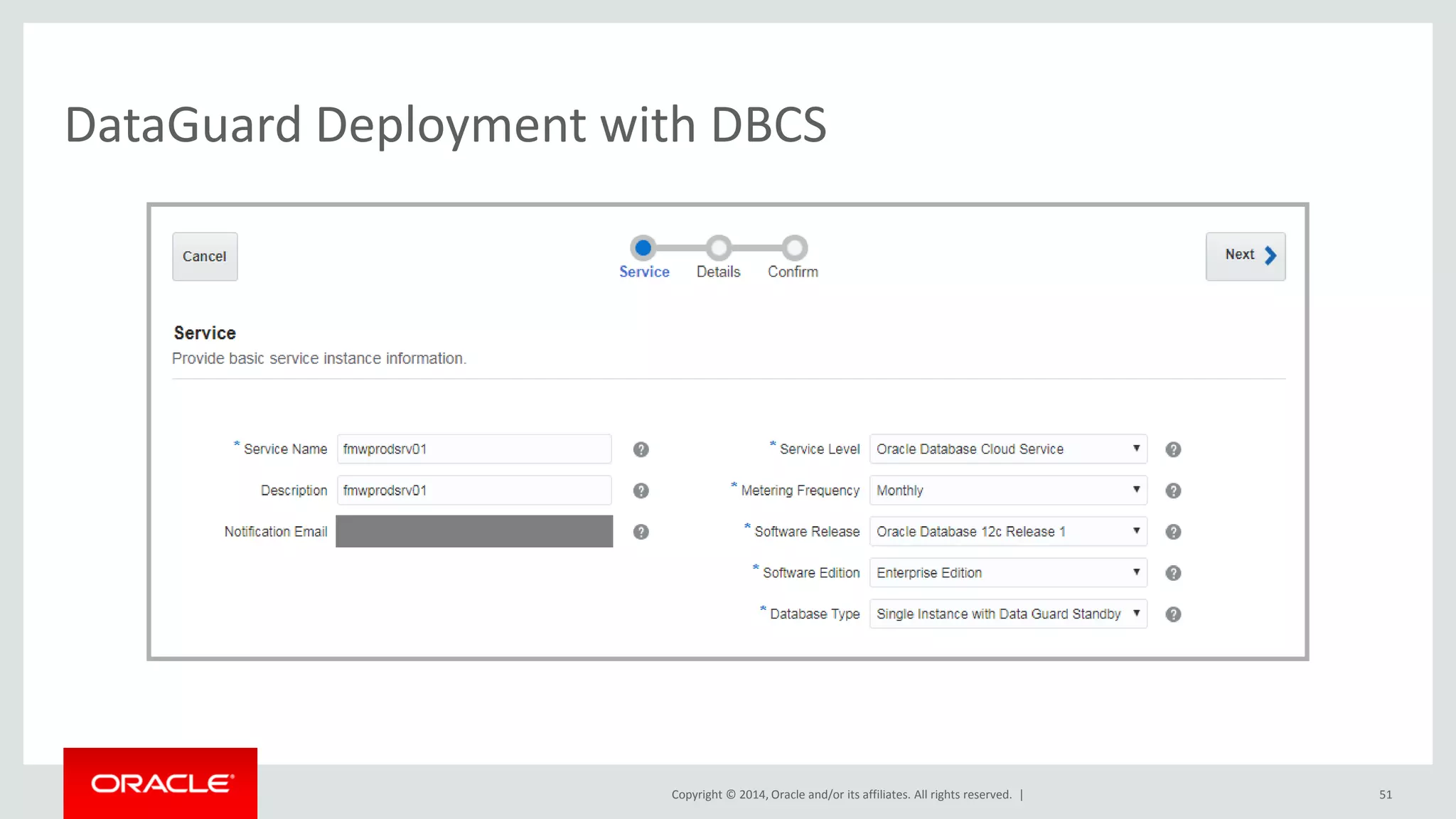The height and width of the screenshot is (819, 1456).
Task: Open help for Software Edition dropdown
Action: (1173, 573)
